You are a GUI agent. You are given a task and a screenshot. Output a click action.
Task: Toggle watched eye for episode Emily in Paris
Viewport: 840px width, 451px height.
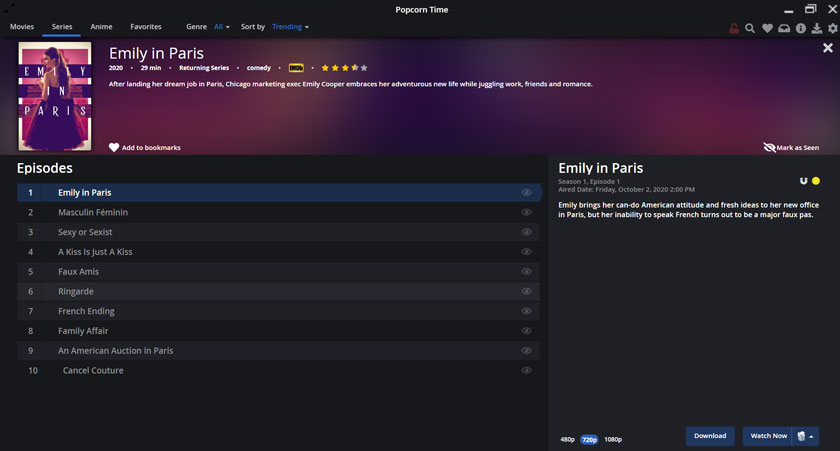coord(527,192)
